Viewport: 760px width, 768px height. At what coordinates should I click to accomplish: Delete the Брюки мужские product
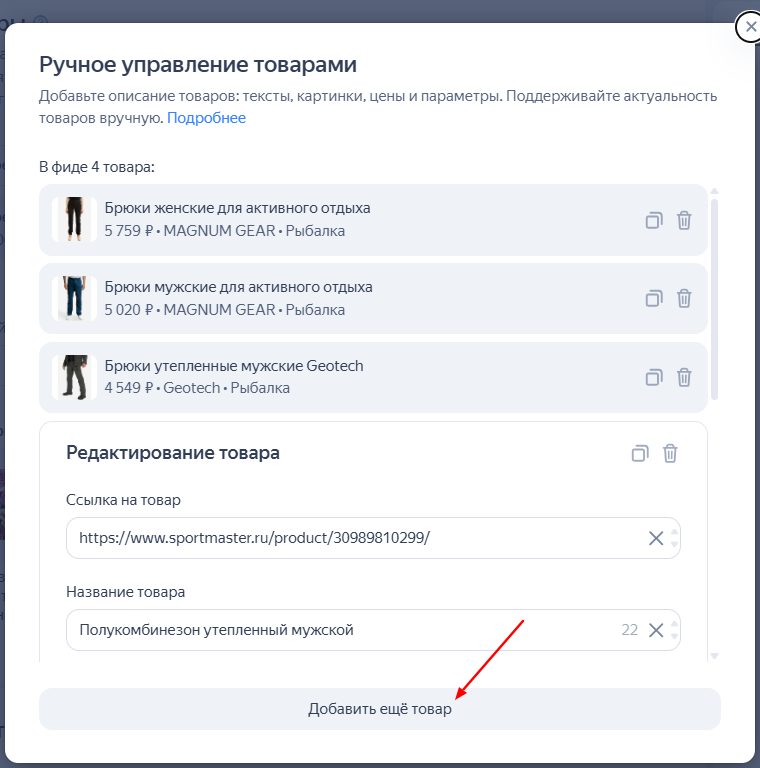(x=684, y=298)
